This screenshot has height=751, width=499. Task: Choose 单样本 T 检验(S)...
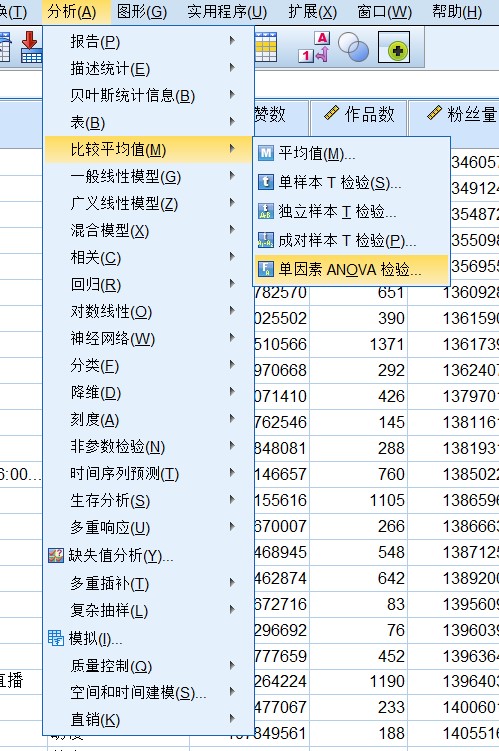pyautogui.click(x=352, y=182)
